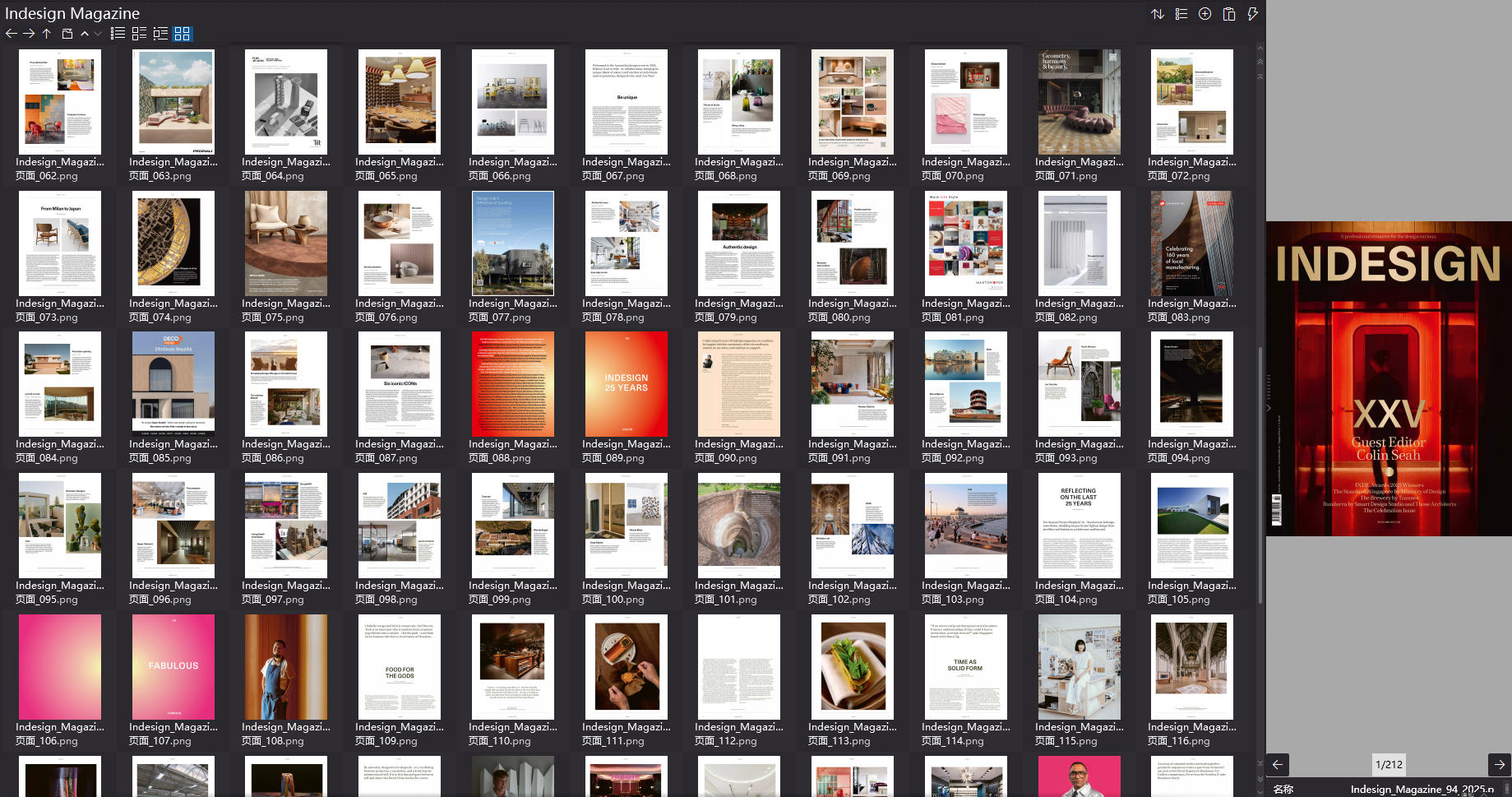This screenshot has width=1512, height=797.
Task: Click the circled plus add icon
Action: (1205, 14)
